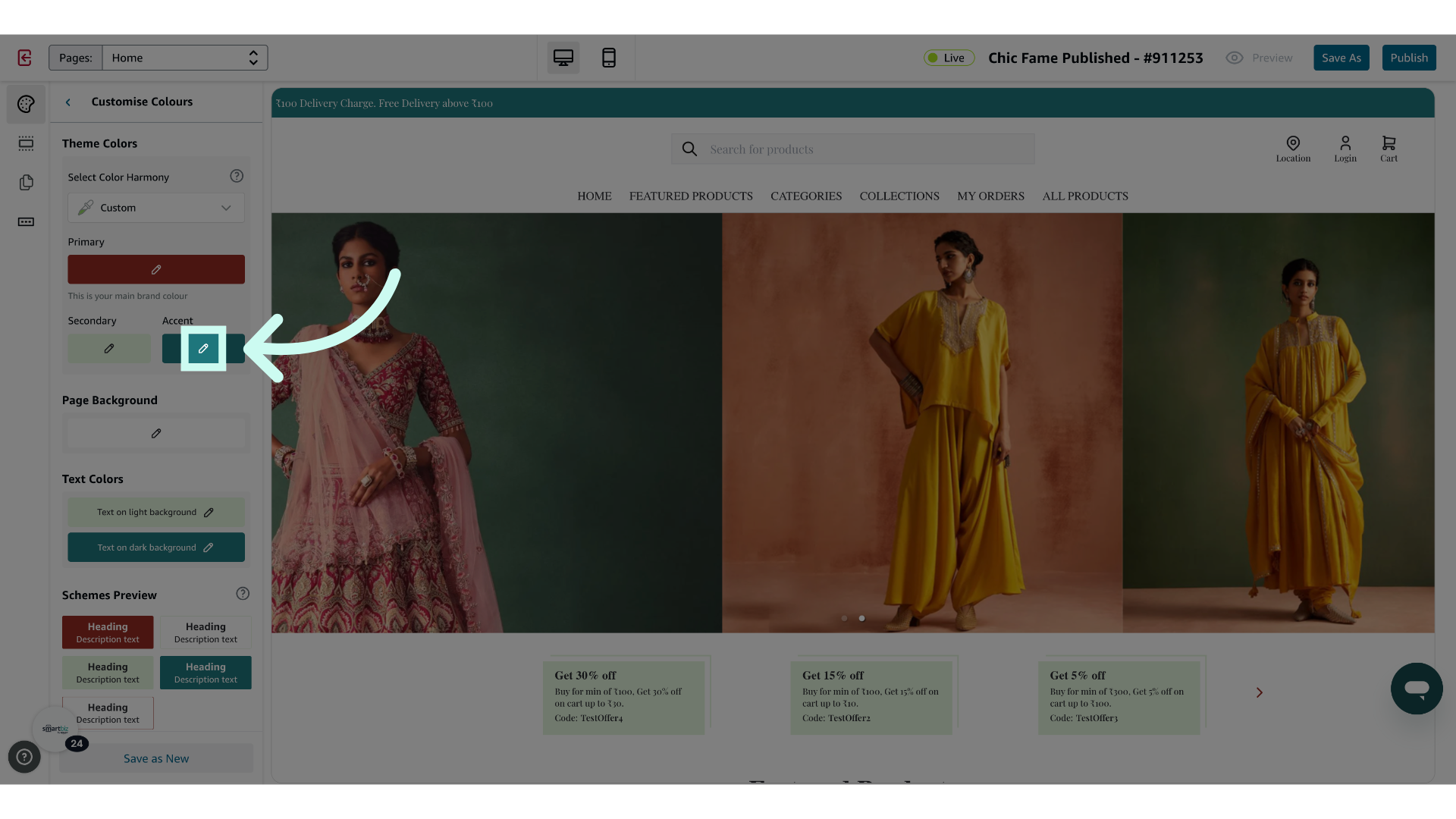Open CATEGORIES in store navigation
The width and height of the screenshot is (1456, 819).
coord(806,196)
